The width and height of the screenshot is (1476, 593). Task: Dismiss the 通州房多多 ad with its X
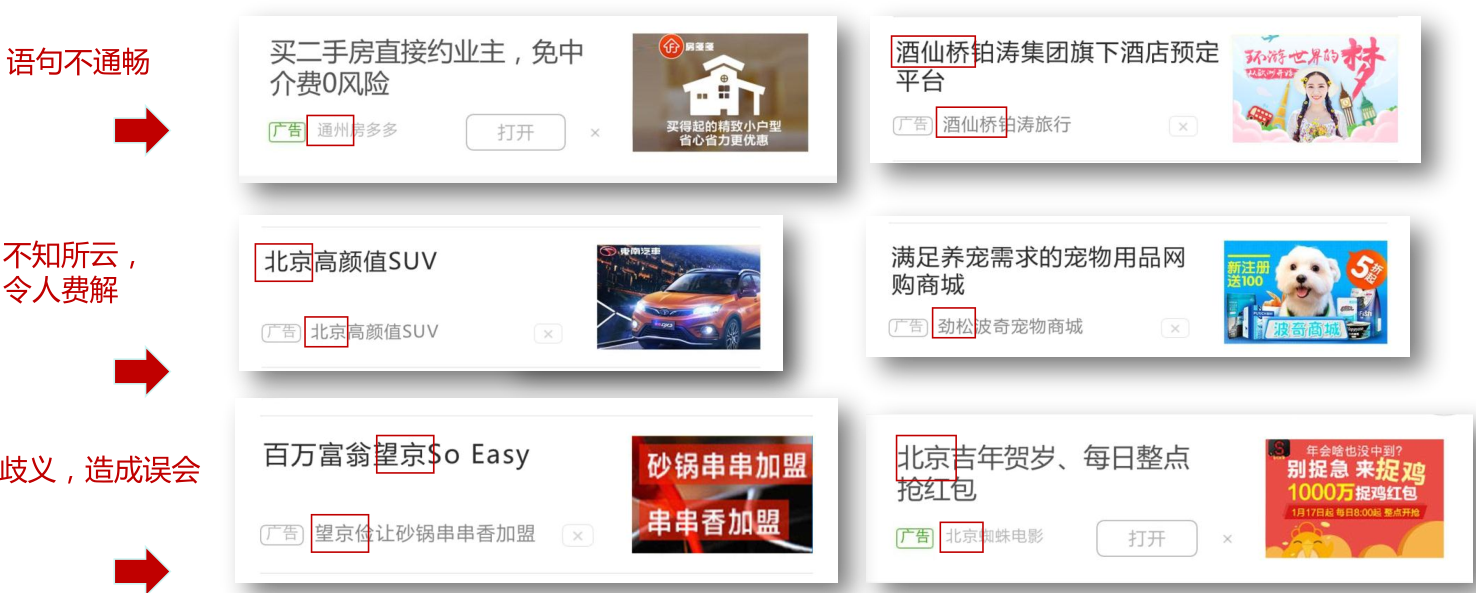click(x=595, y=132)
